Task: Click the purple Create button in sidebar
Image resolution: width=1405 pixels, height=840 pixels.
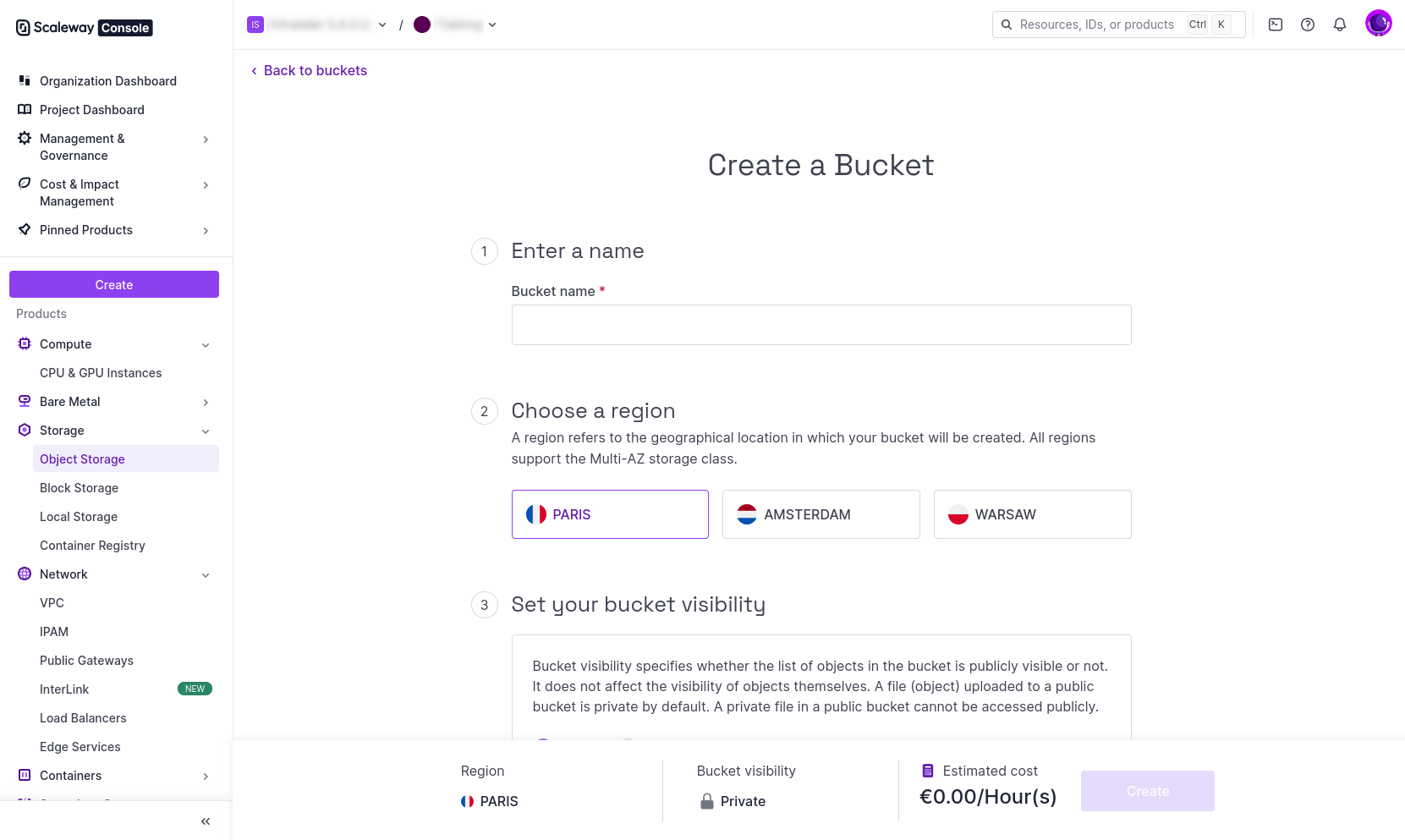Action: point(113,284)
